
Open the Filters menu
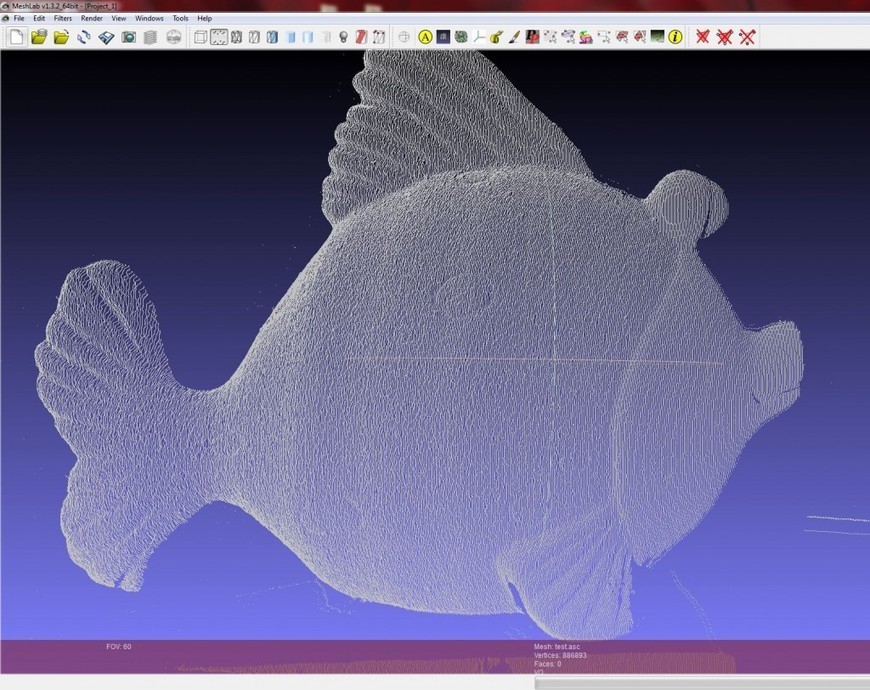click(x=63, y=18)
